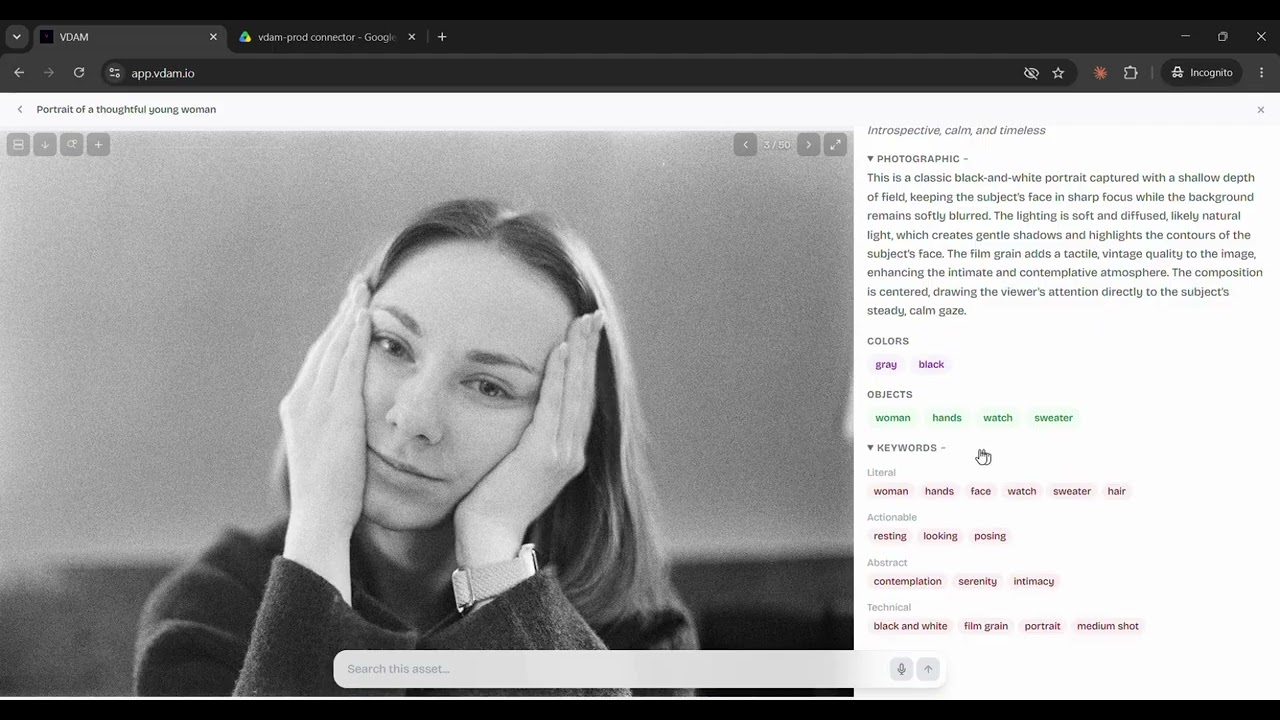The height and width of the screenshot is (720, 1280).
Task: Go to the previous asset with left chevron
Action: [x=745, y=145]
